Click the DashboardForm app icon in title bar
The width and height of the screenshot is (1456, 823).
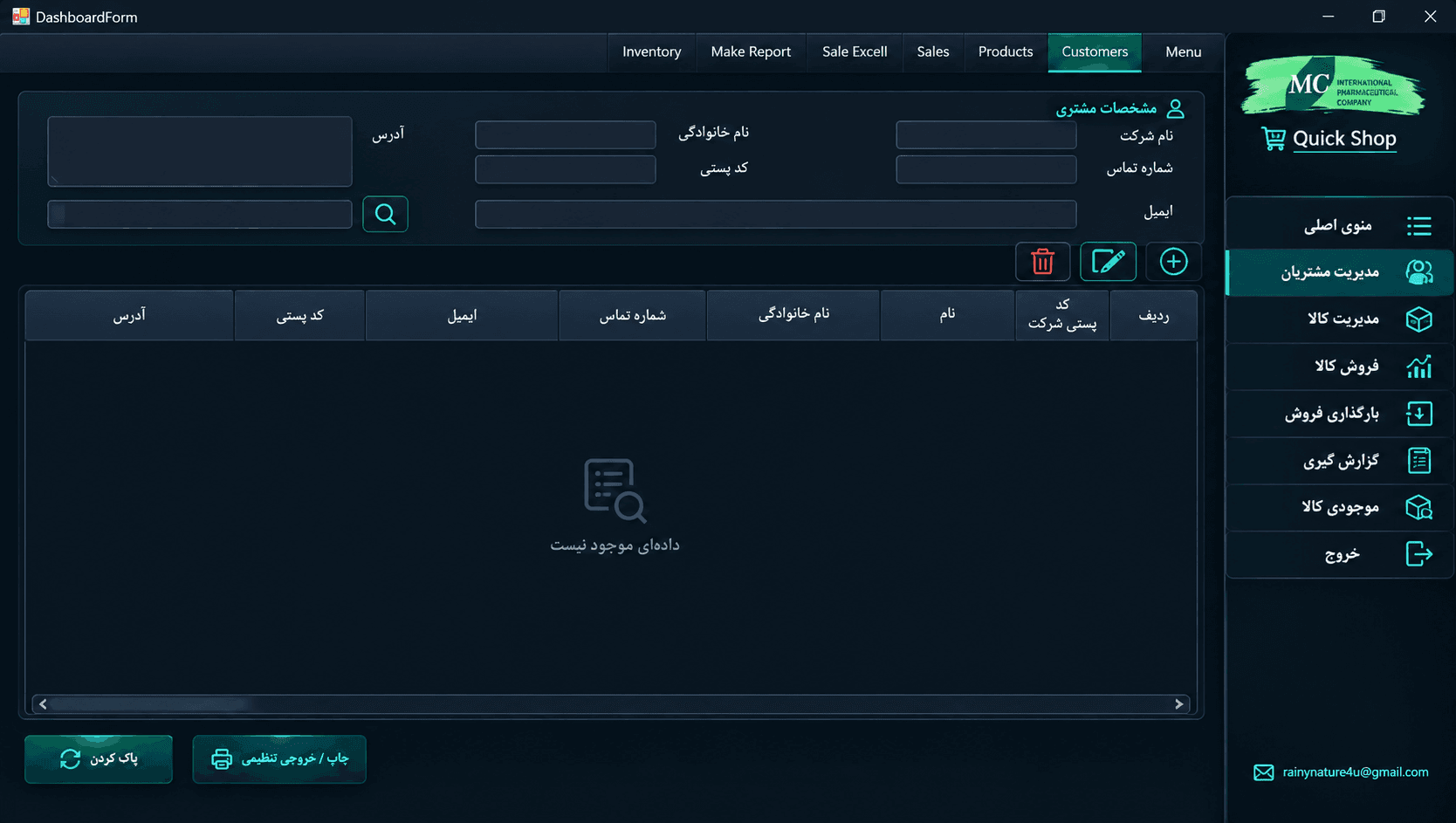[x=21, y=17]
